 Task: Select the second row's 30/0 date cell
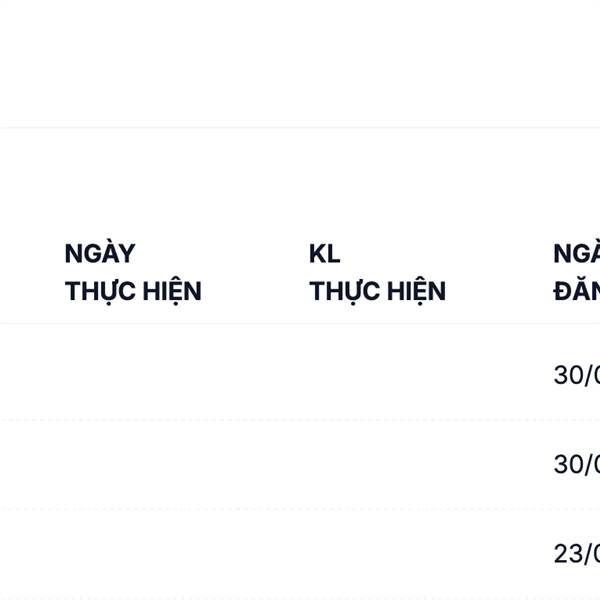(x=577, y=464)
